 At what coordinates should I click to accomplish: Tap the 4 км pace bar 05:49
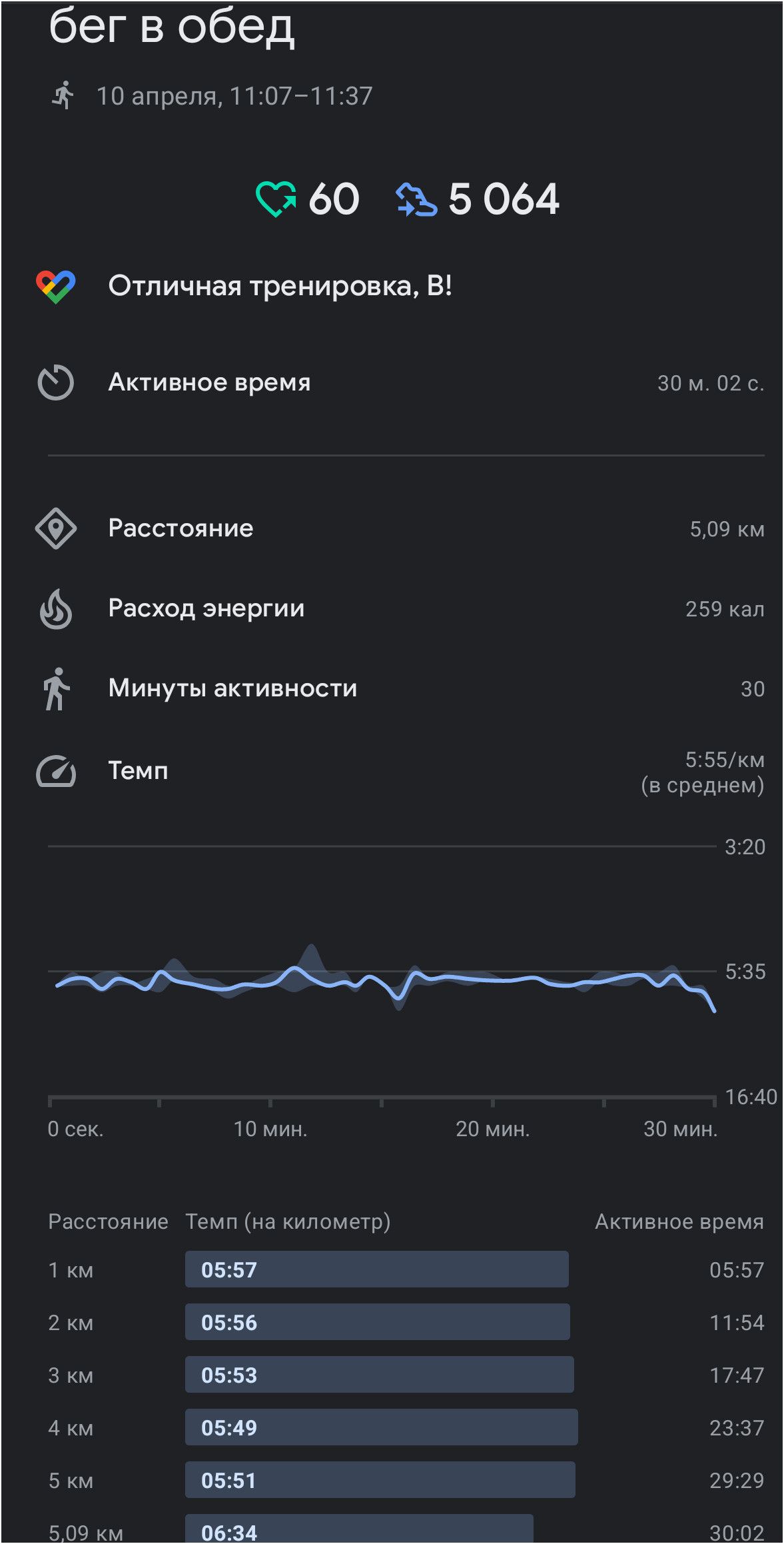pos(382,1427)
